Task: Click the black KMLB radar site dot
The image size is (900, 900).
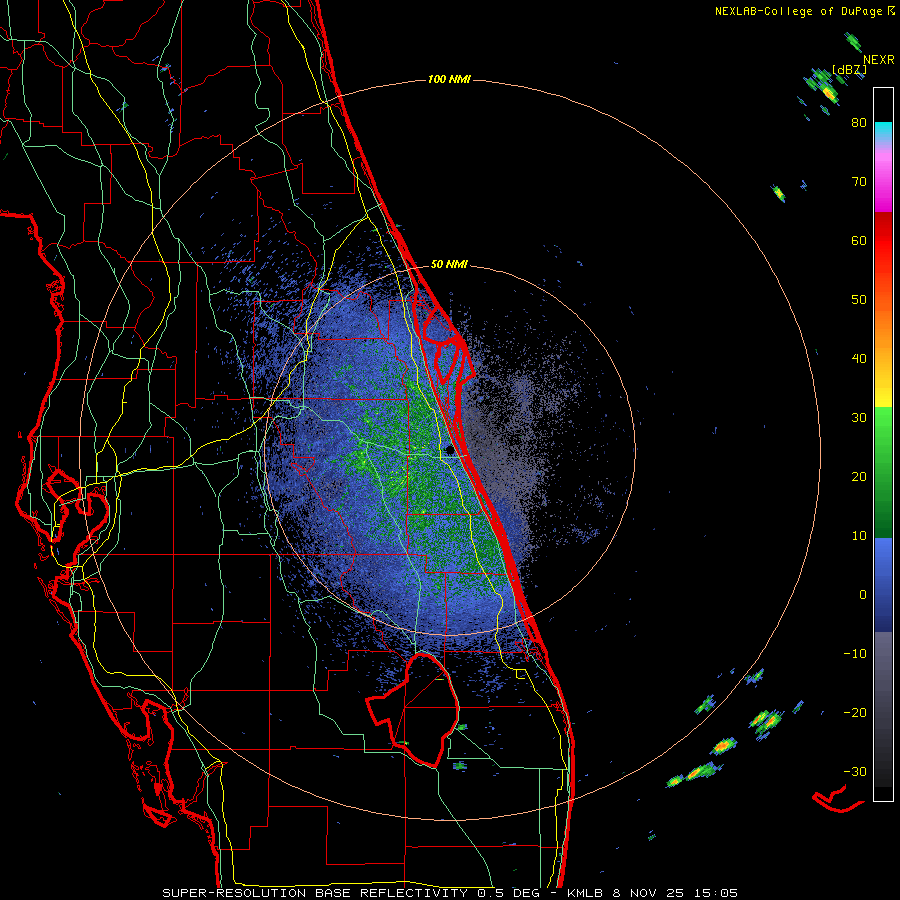Action: click(x=449, y=451)
